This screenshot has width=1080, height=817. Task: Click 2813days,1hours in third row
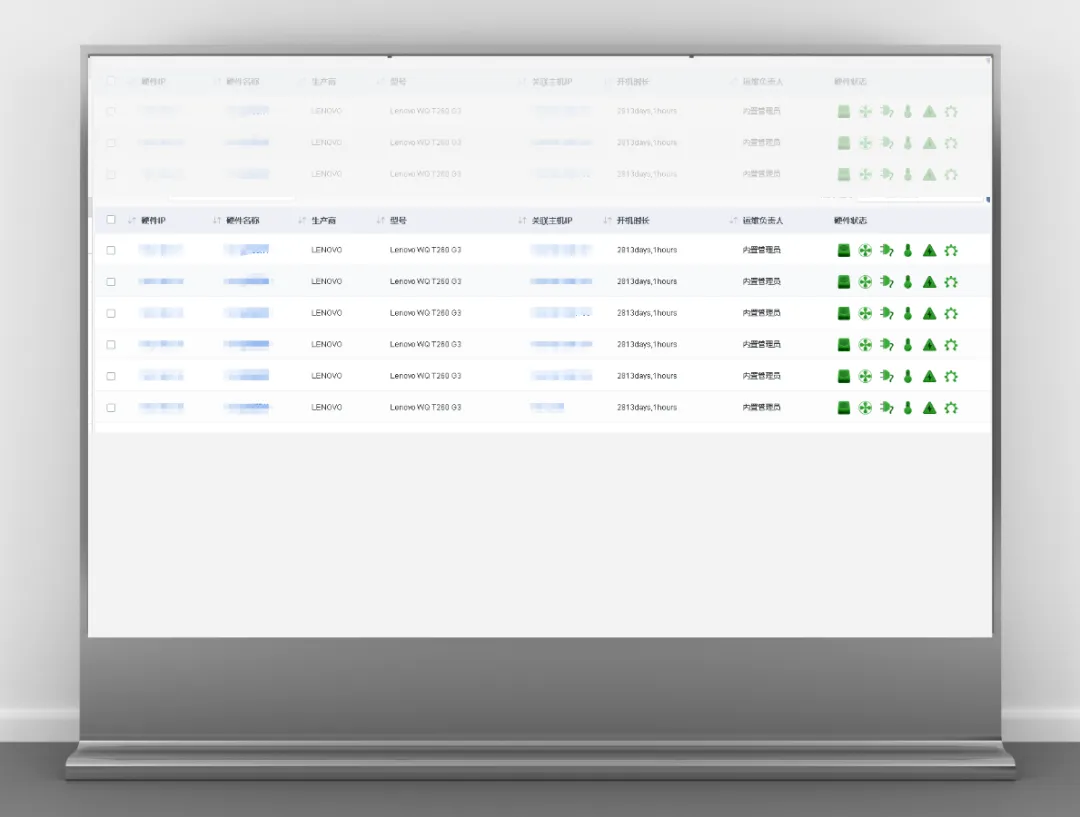pos(647,313)
